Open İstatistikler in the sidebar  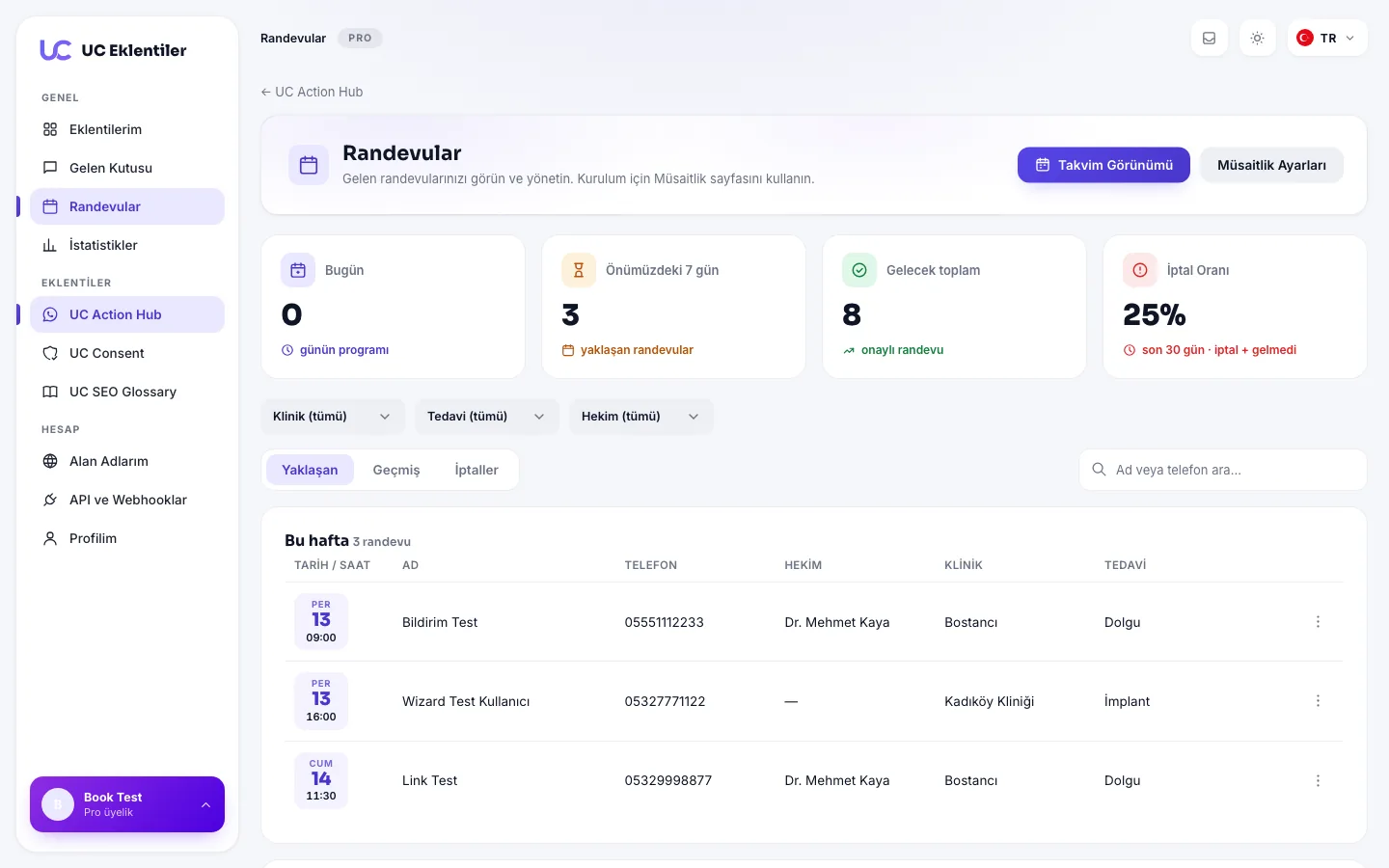[x=127, y=245]
